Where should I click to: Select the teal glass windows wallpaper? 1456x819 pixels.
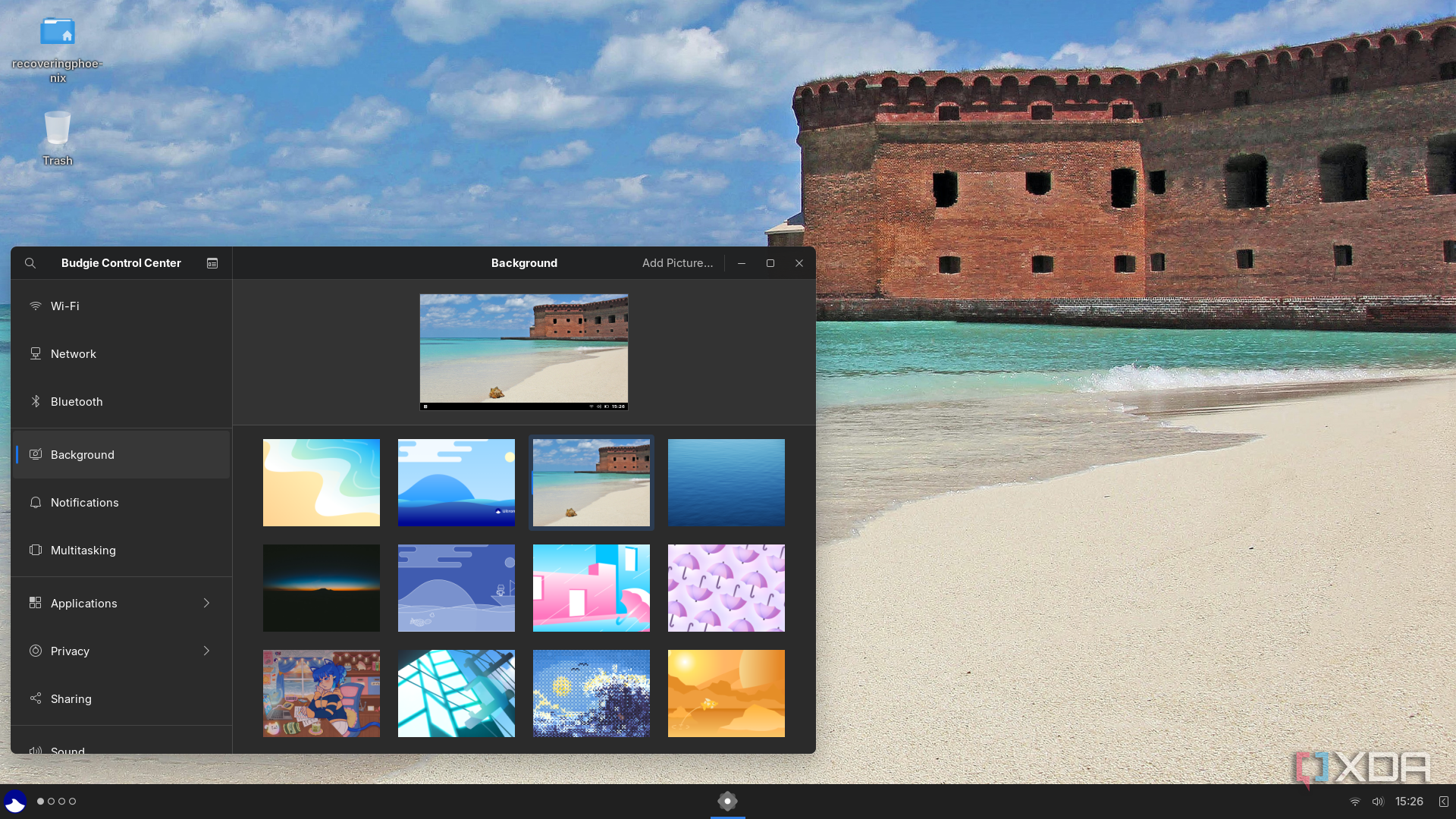click(457, 693)
